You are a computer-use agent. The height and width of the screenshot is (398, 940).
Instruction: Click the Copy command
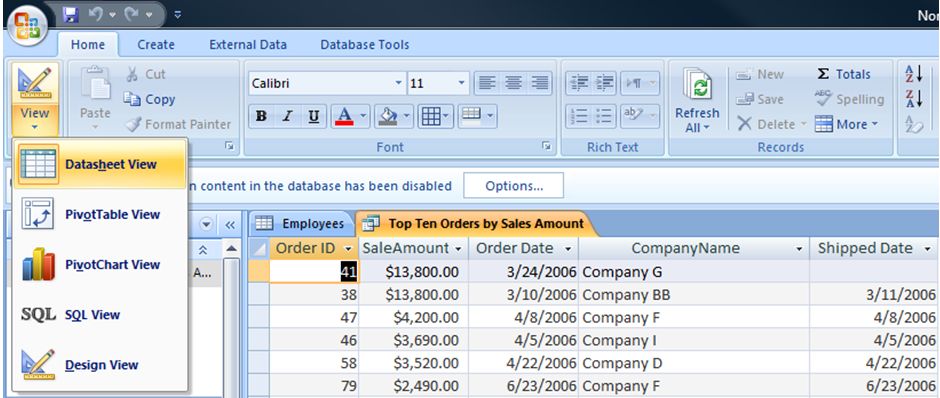[149, 100]
